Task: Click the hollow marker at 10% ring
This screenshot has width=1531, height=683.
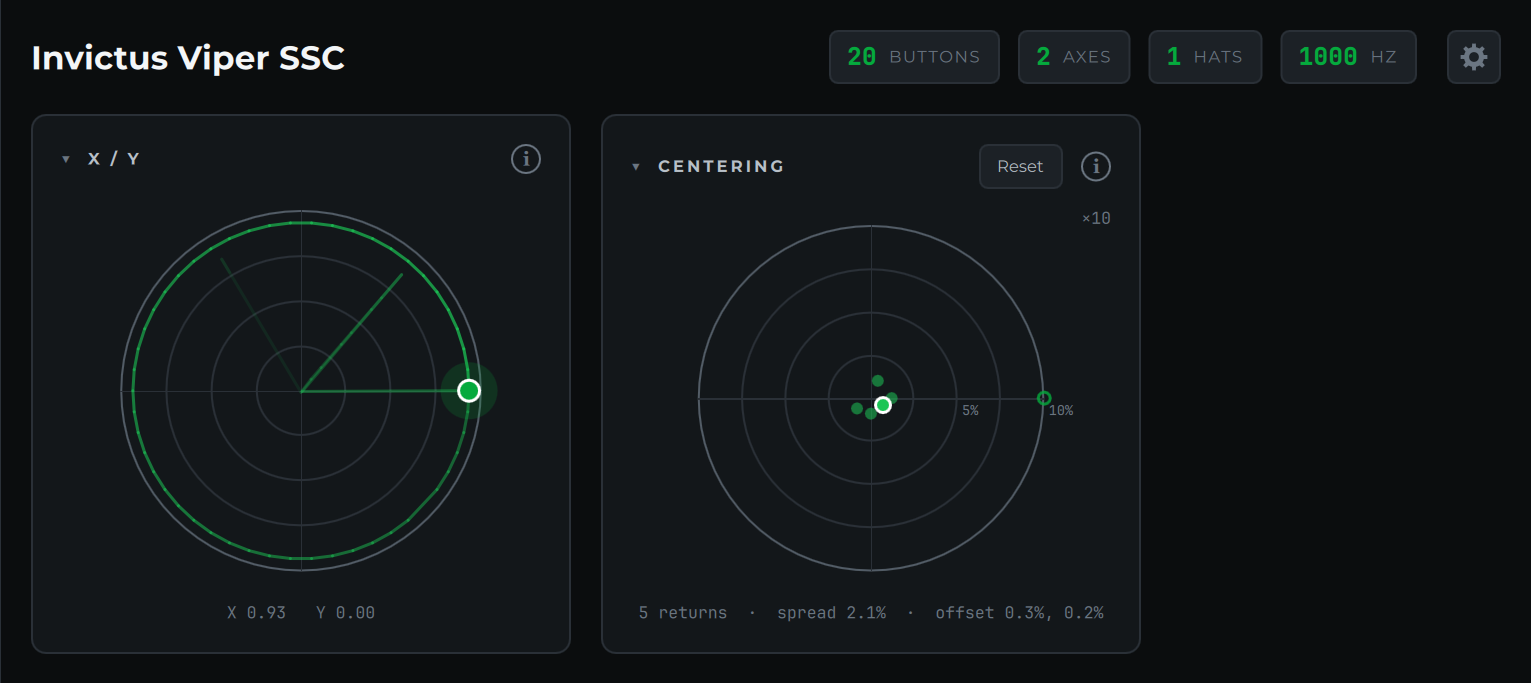Action: 1044,398
